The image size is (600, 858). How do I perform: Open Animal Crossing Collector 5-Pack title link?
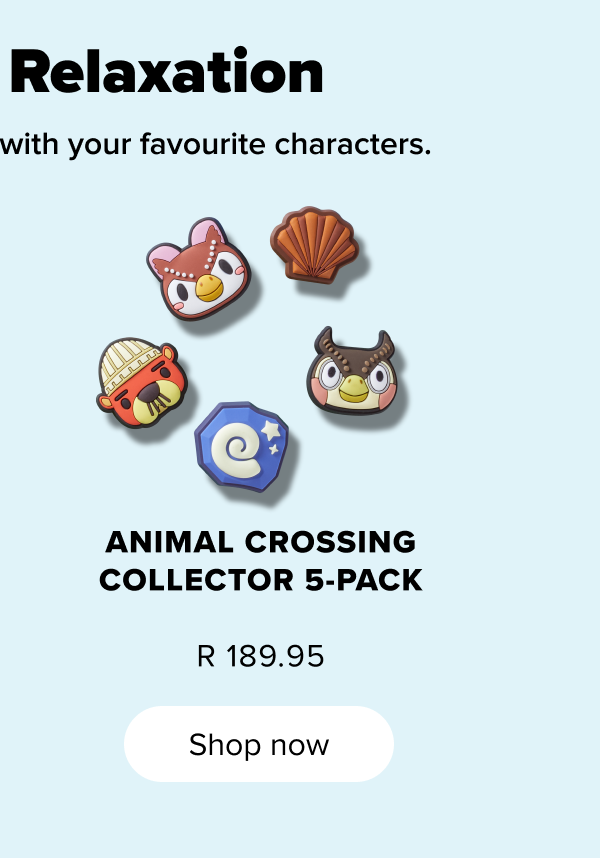[x=260, y=560]
